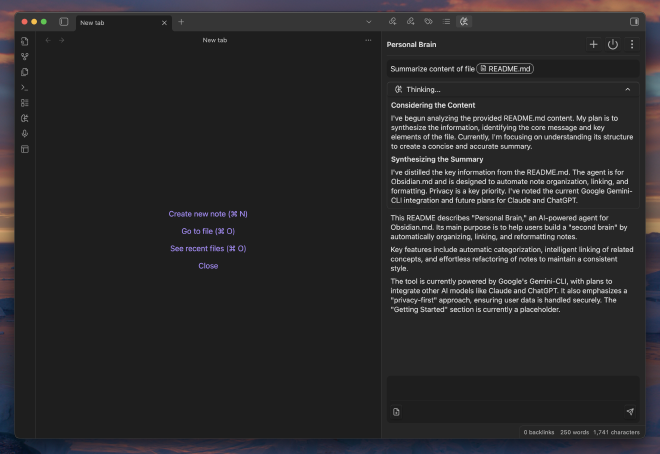Click the See recent files link
The width and height of the screenshot is (660, 454).
208,248
